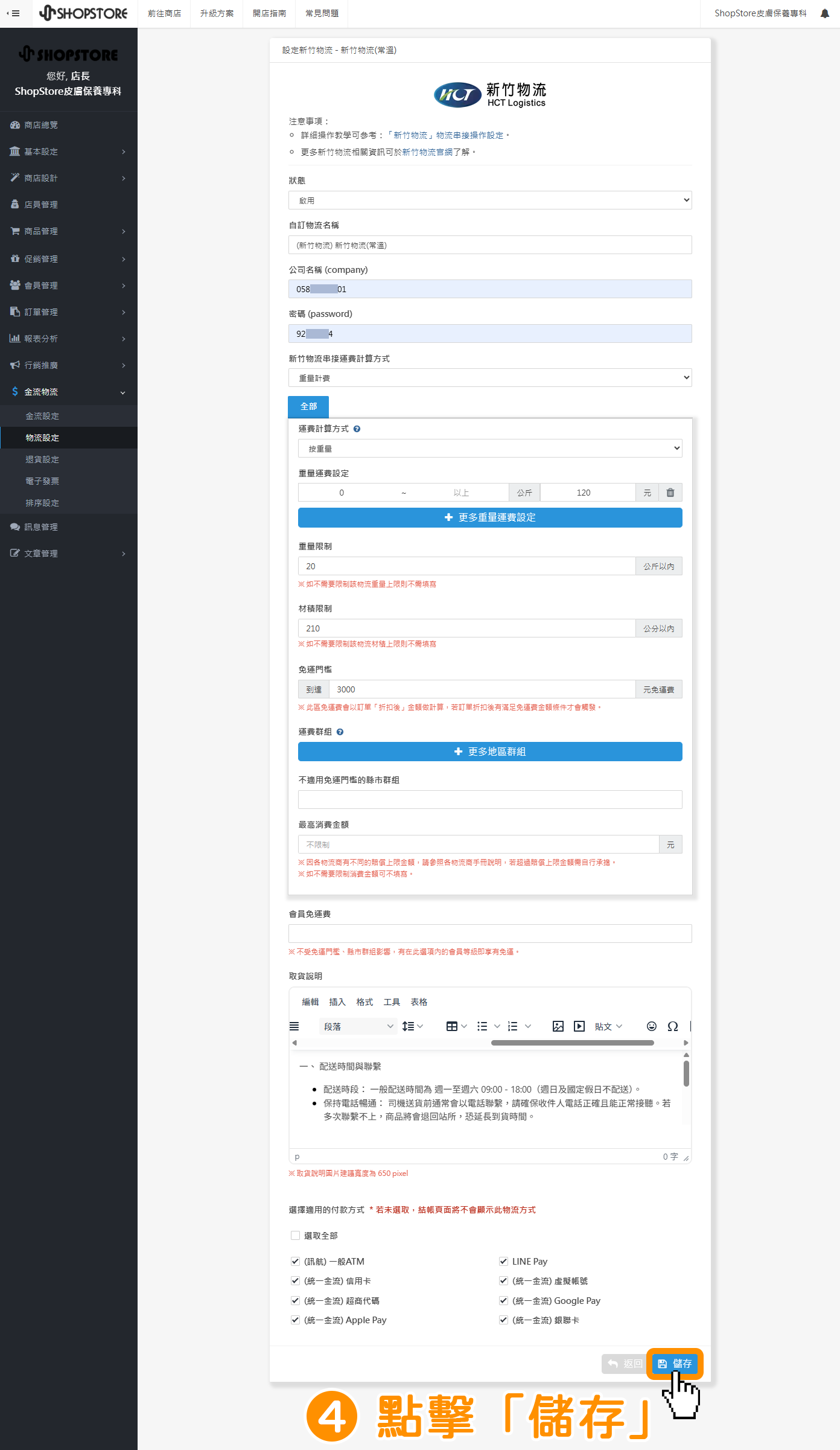Open the emoji picker in editor
840x1450 pixels.
point(651,1026)
